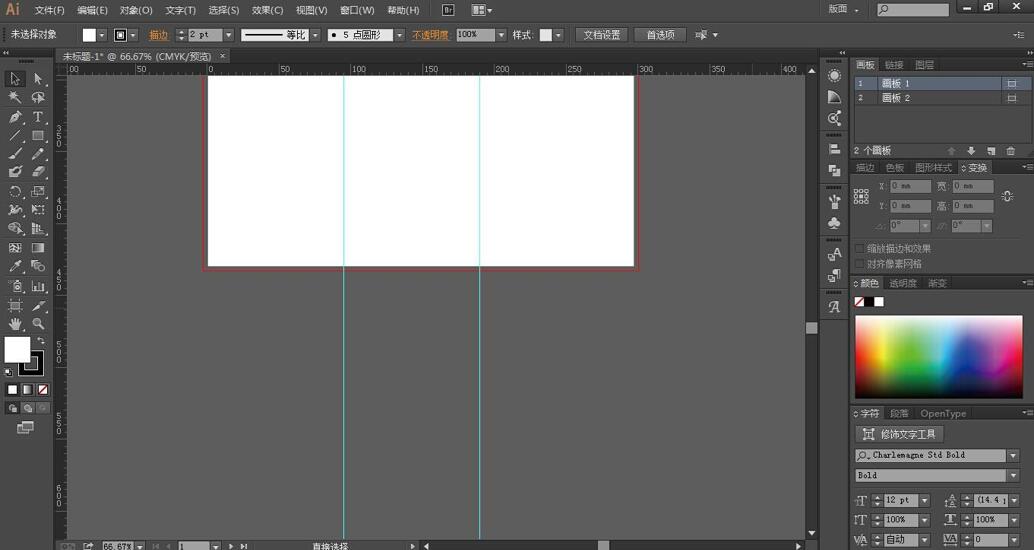Select the Hand tool
Image resolution: width=1034 pixels, height=550 pixels.
(x=15, y=324)
